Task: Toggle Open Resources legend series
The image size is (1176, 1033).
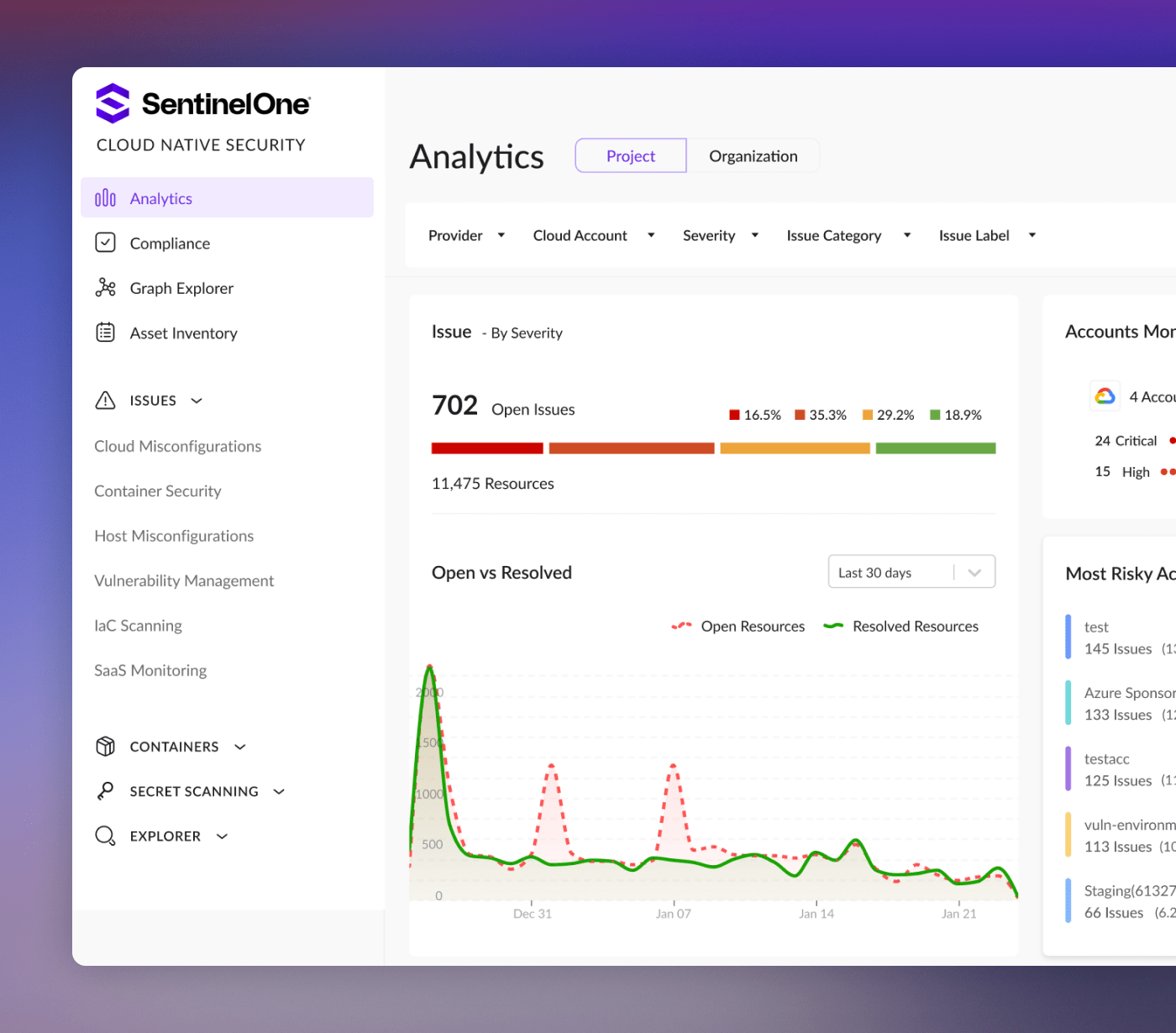Action: point(738,627)
